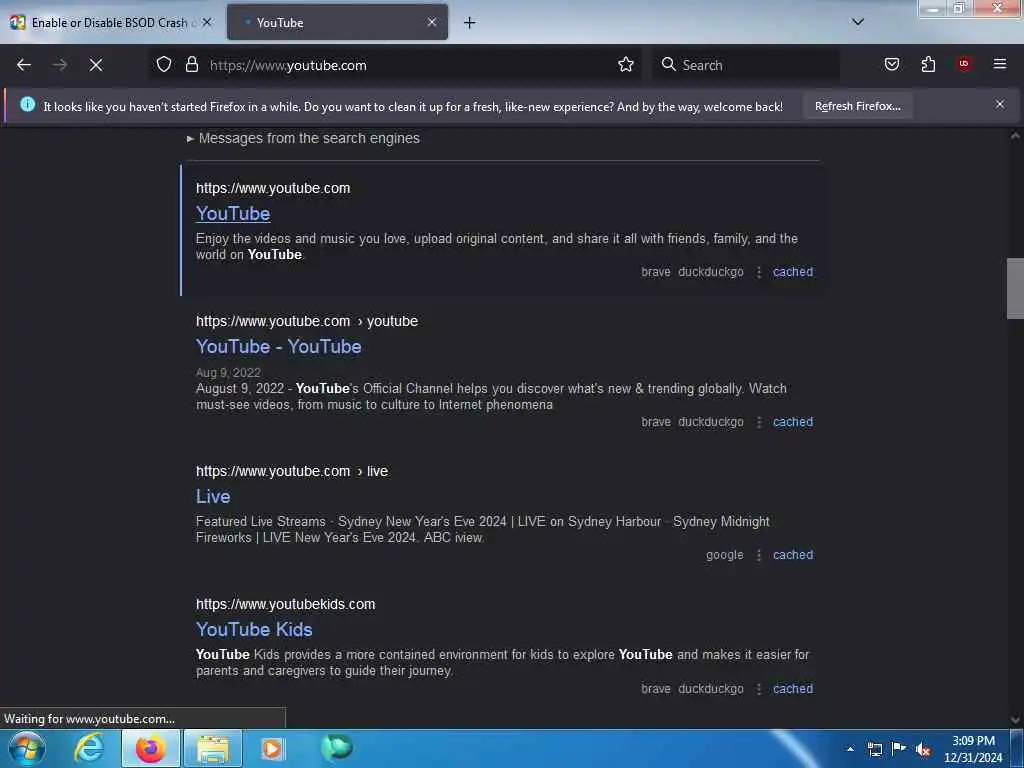
Task: Click the https://www.youtubekids.com URL text
Action: tap(285, 604)
